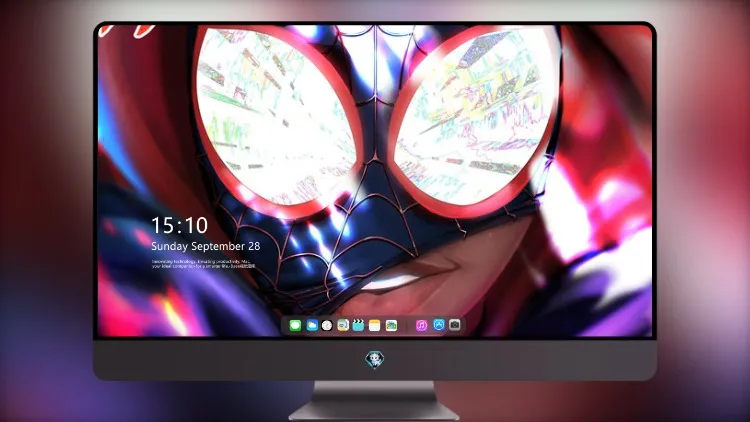Image resolution: width=750 pixels, height=422 pixels.
Task: Open the yellow Notes app in dock
Action: point(375,325)
